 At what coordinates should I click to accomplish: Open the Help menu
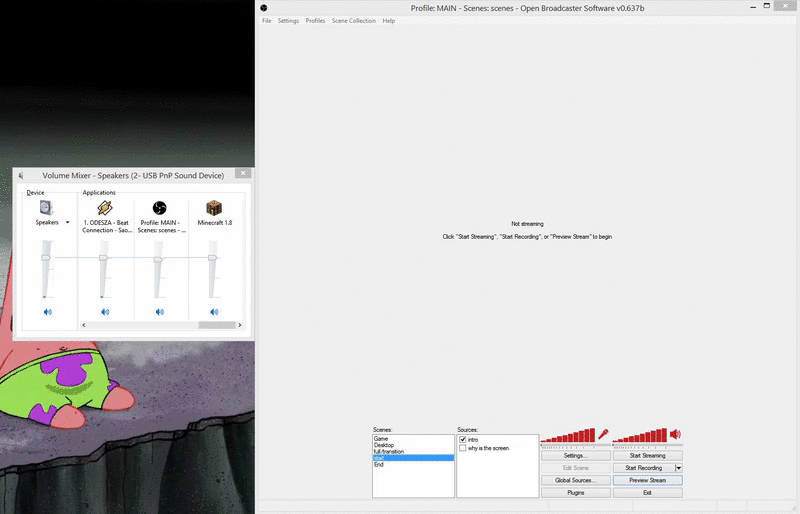tap(389, 21)
